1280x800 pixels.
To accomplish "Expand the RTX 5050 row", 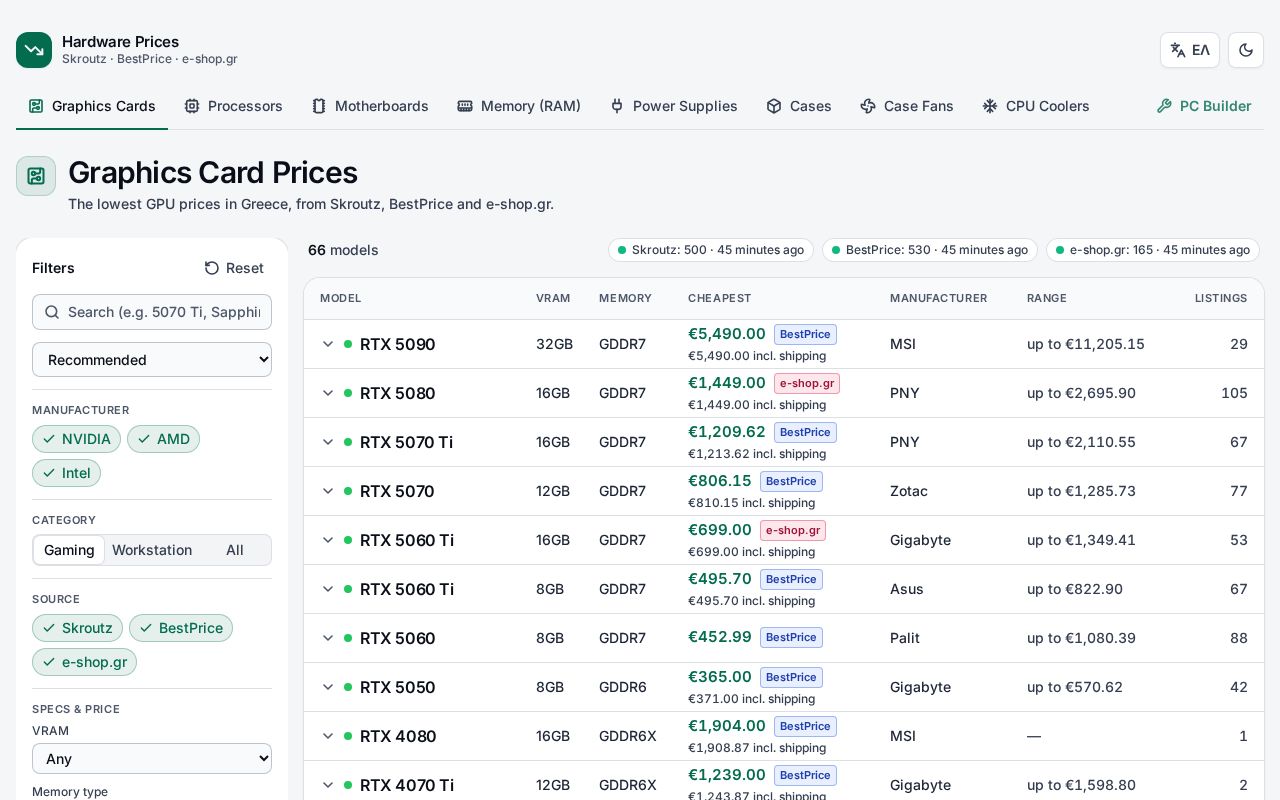I will (327, 687).
